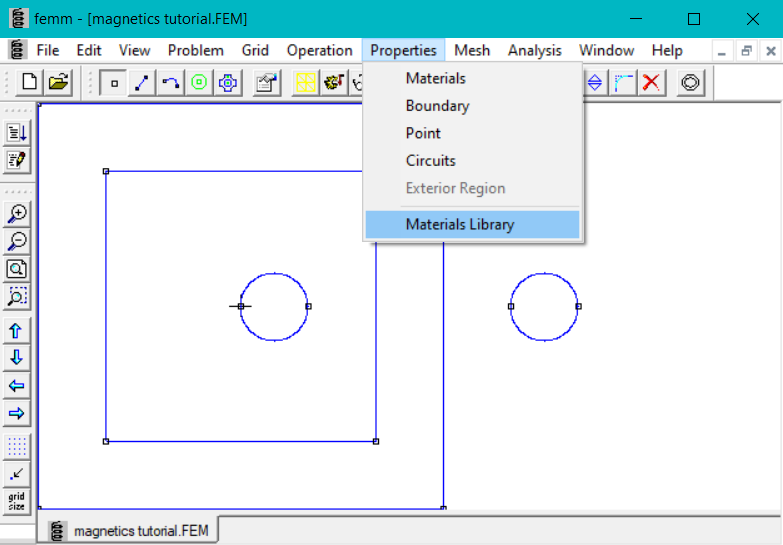Image resolution: width=783 pixels, height=545 pixels.
Task: Select the Operate on groups tool
Action: point(228,83)
